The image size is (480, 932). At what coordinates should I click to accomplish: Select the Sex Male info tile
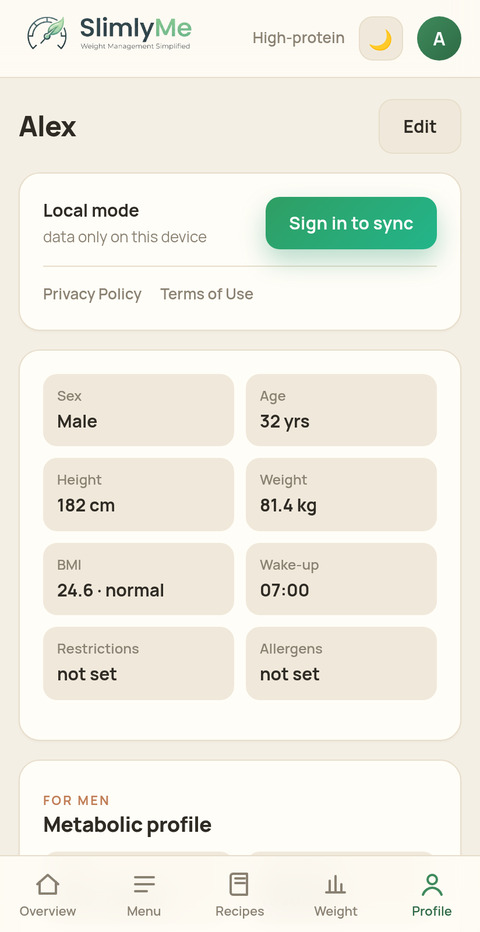coord(138,410)
